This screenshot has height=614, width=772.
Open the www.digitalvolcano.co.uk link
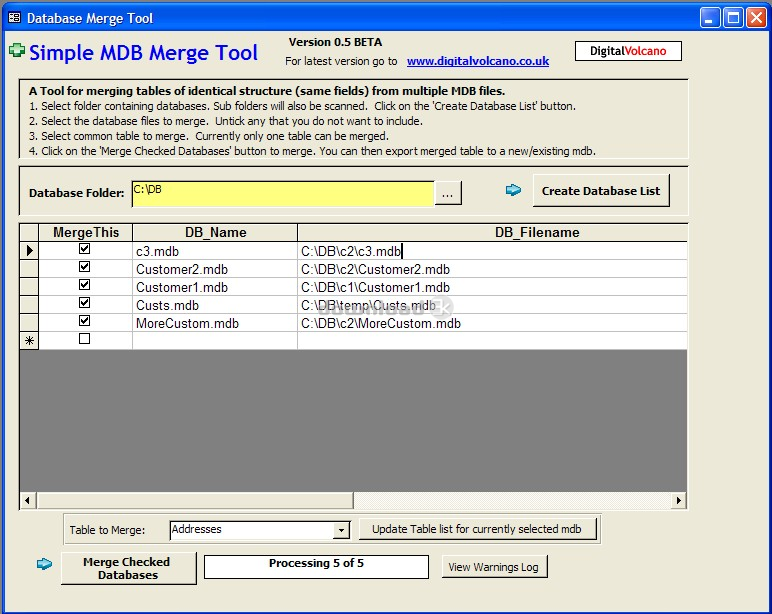[477, 61]
